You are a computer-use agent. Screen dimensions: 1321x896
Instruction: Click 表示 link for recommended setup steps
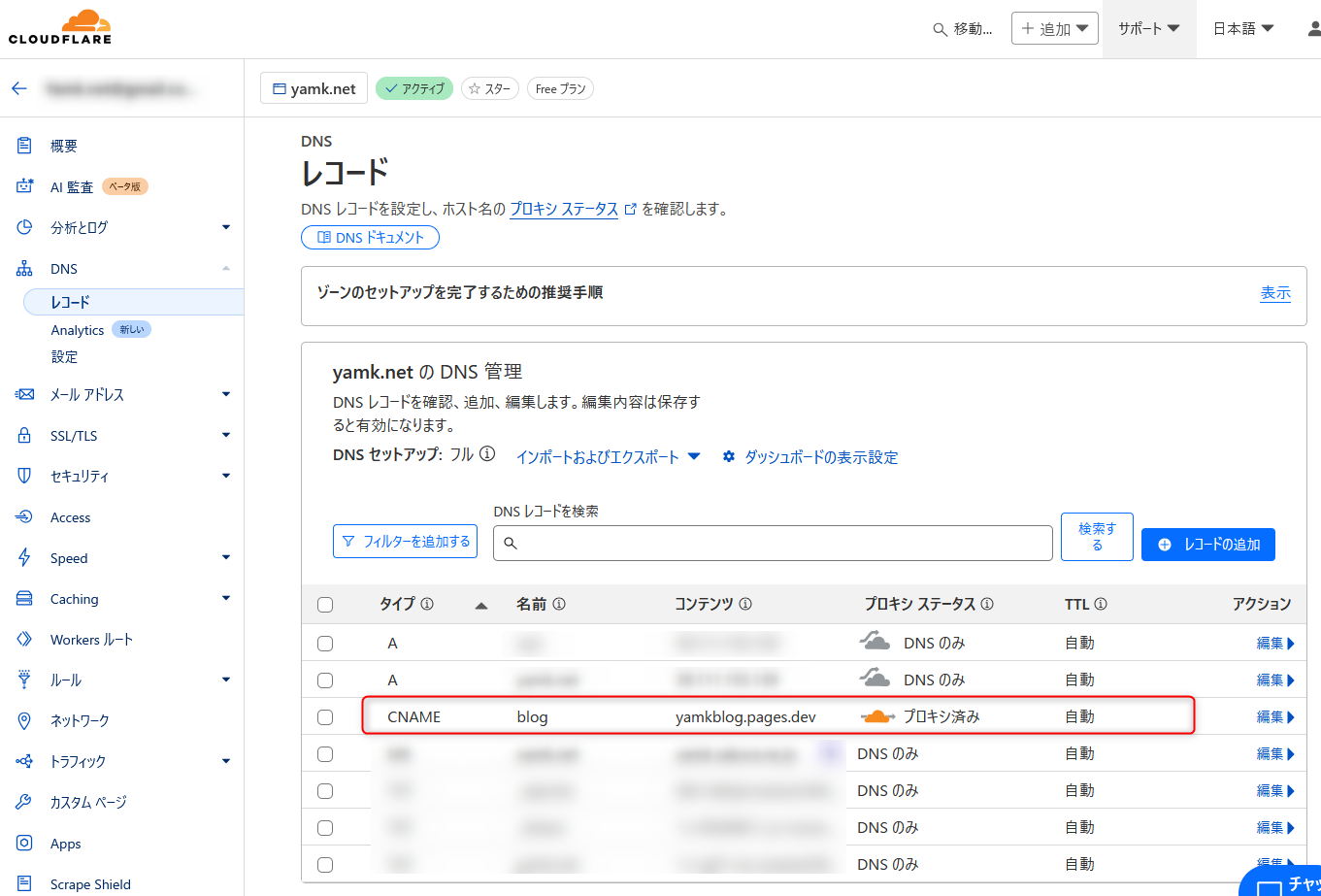point(1275,293)
